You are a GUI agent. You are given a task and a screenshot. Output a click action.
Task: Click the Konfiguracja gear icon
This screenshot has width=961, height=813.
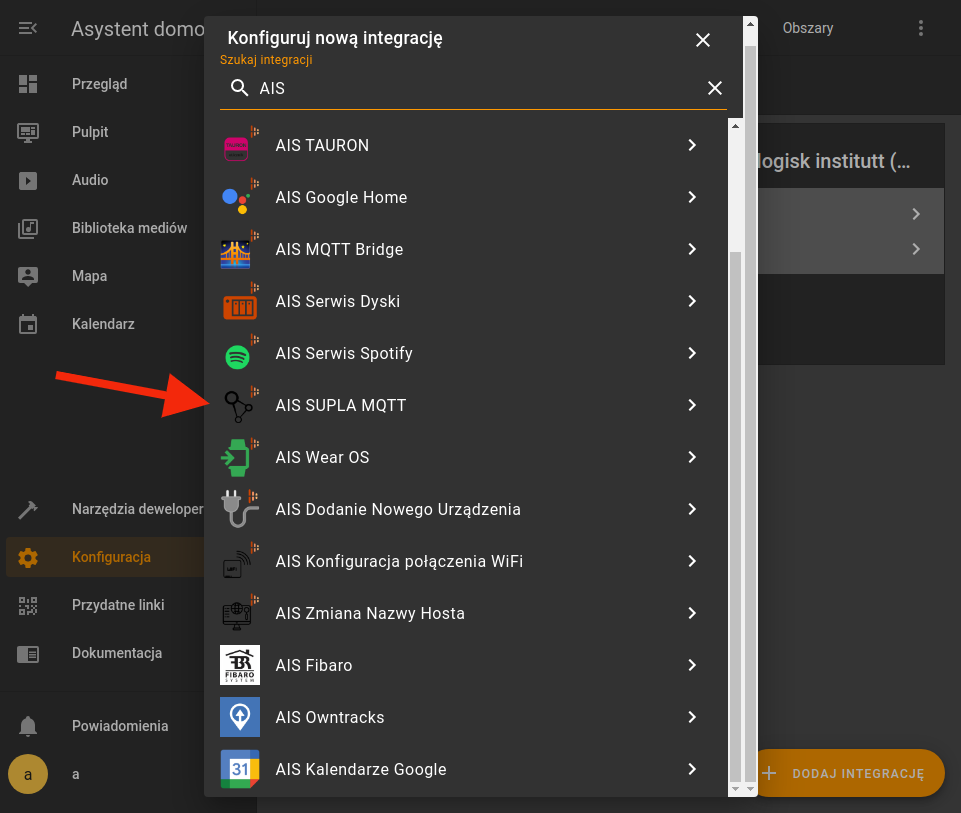click(28, 557)
